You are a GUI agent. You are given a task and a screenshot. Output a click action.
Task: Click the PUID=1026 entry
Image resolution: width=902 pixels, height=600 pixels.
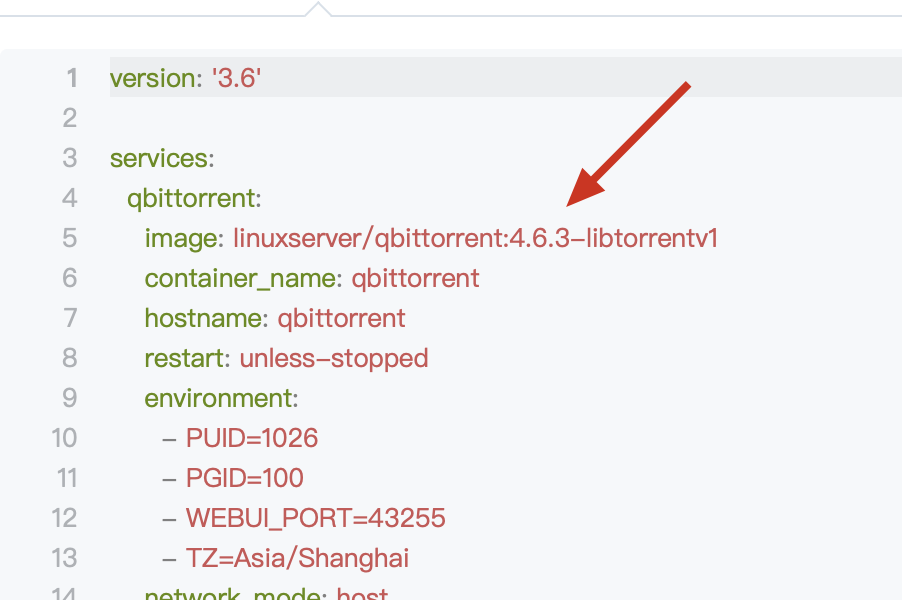pyautogui.click(x=251, y=438)
